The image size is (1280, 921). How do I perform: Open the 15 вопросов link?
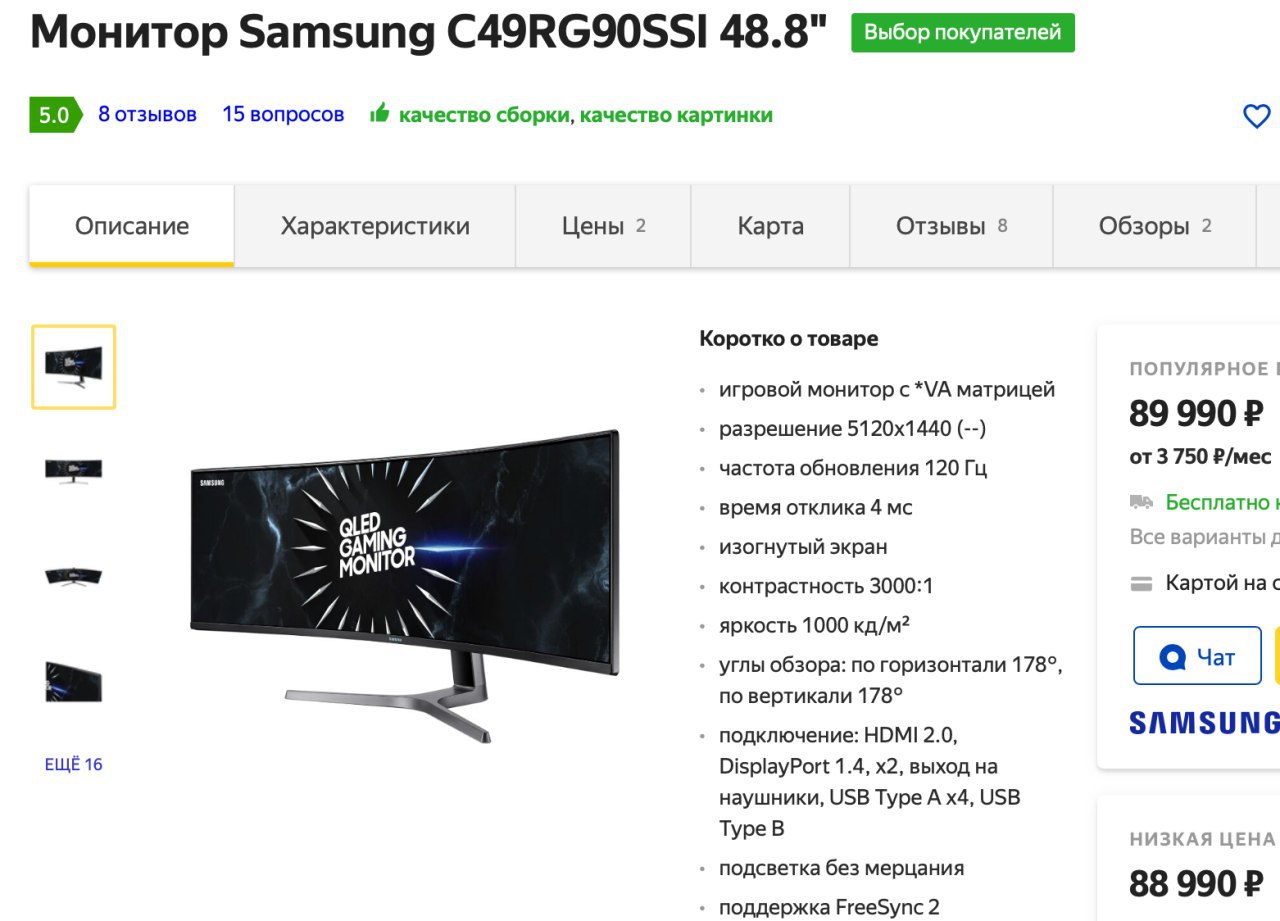[283, 115]
